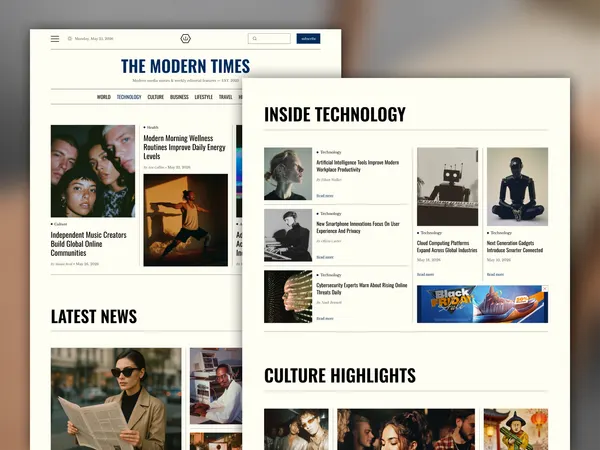The width and height of the screenshot is (600, 450).
Task: Close the Black Friday ad
Action: pos(545,289)
